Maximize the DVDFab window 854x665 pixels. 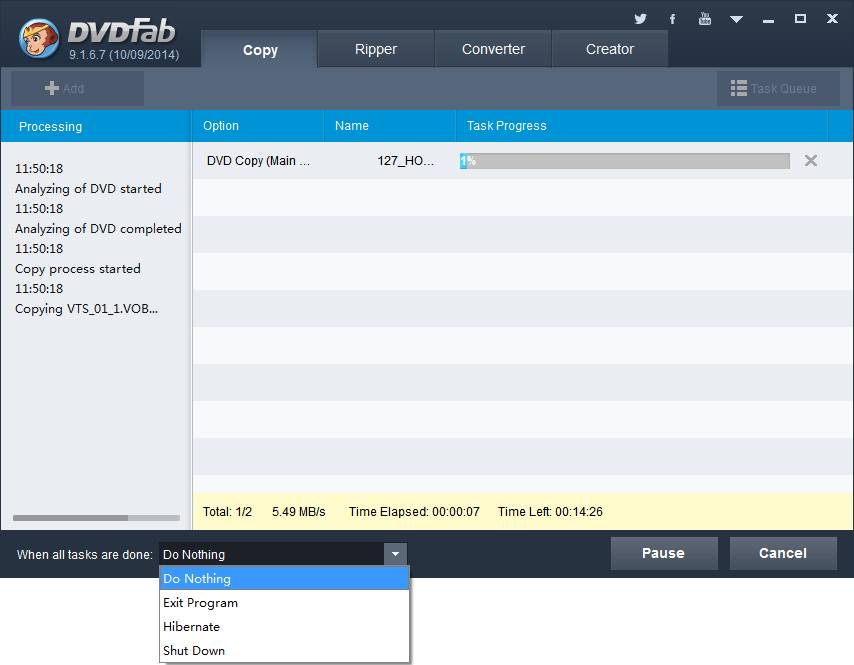(x=800, y=19)
